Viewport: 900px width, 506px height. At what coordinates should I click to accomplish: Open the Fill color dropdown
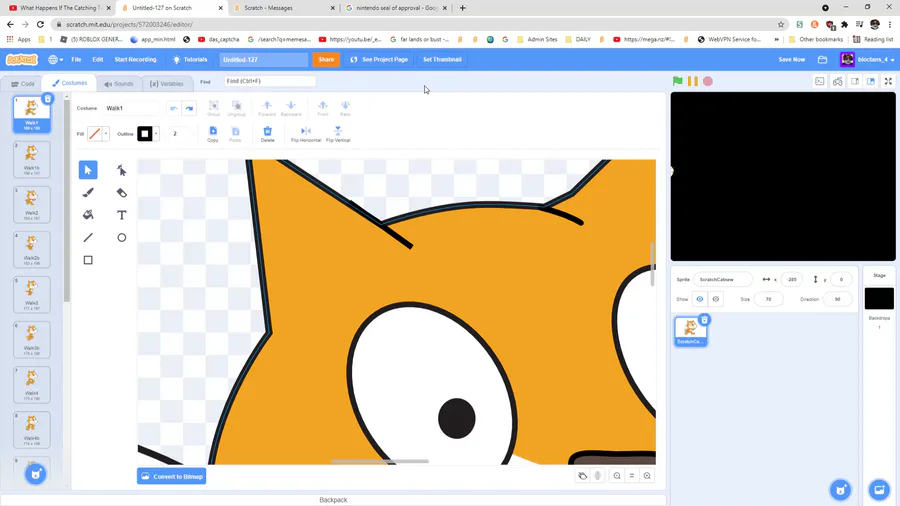(106, 134)
